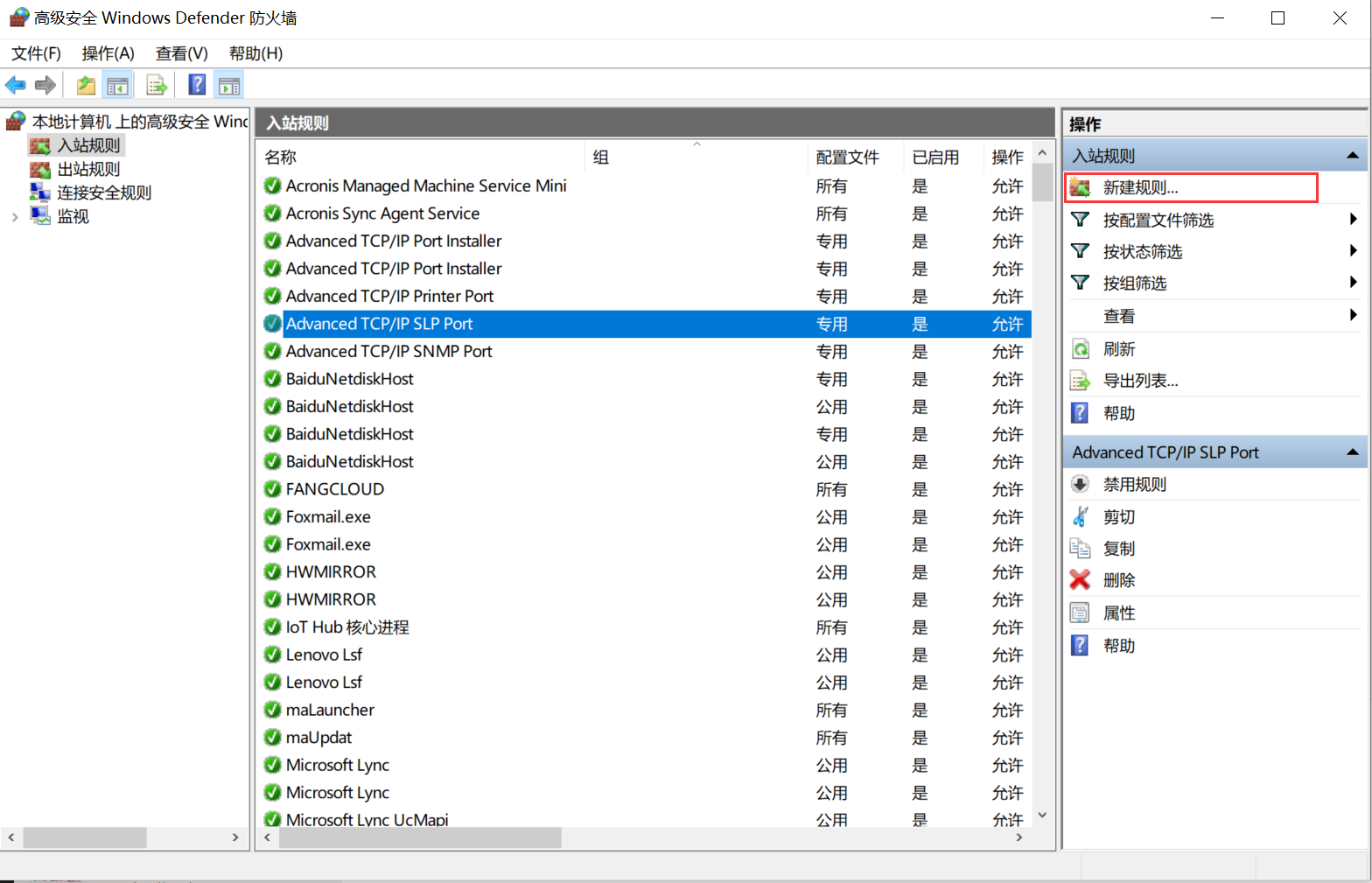1372x883 pixels.
Task: Click the red X 删除 icon
Action: (1081, 579)
